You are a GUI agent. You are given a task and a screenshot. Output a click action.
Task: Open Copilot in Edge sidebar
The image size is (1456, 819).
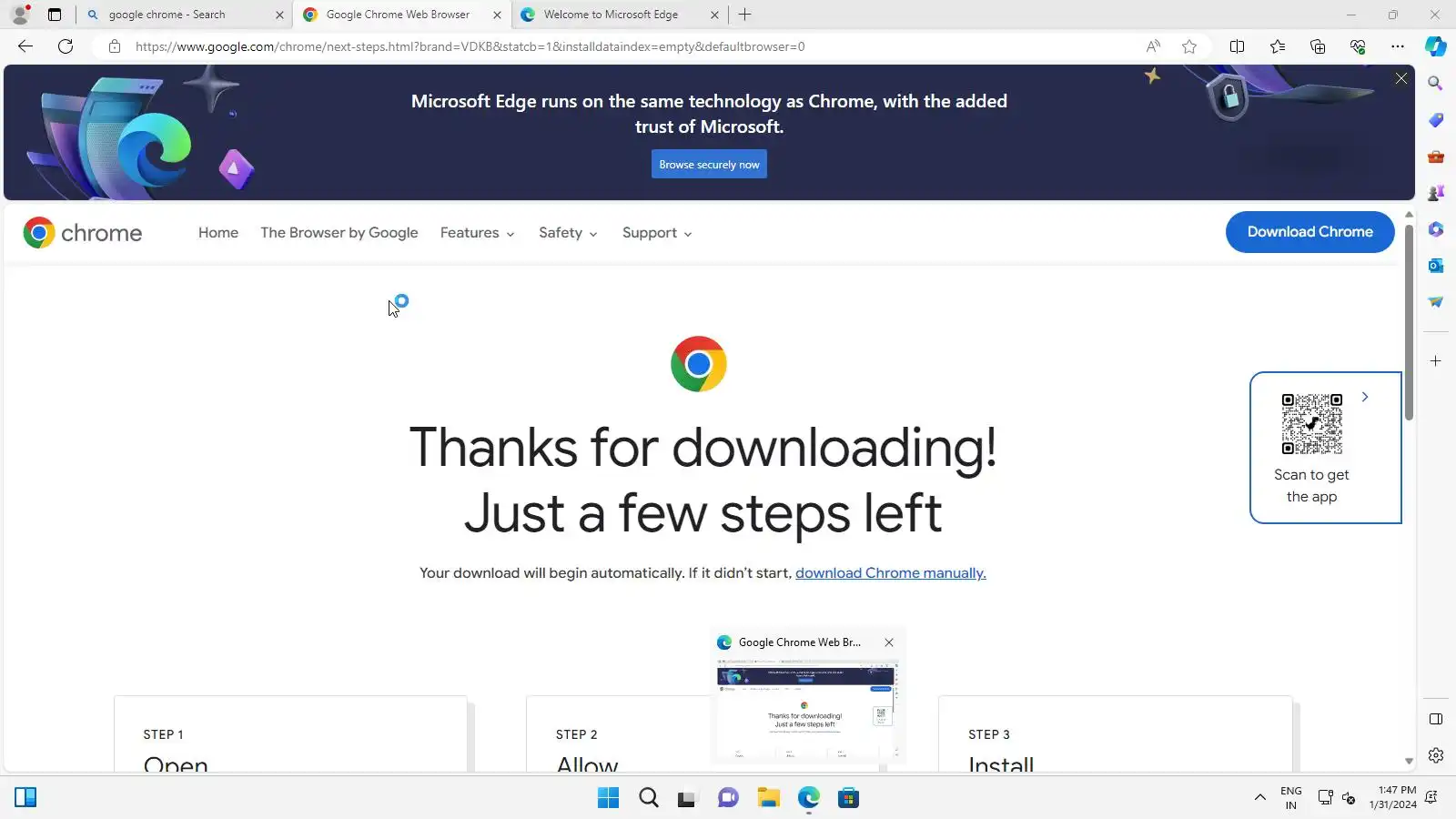[x=1436, y=46]
